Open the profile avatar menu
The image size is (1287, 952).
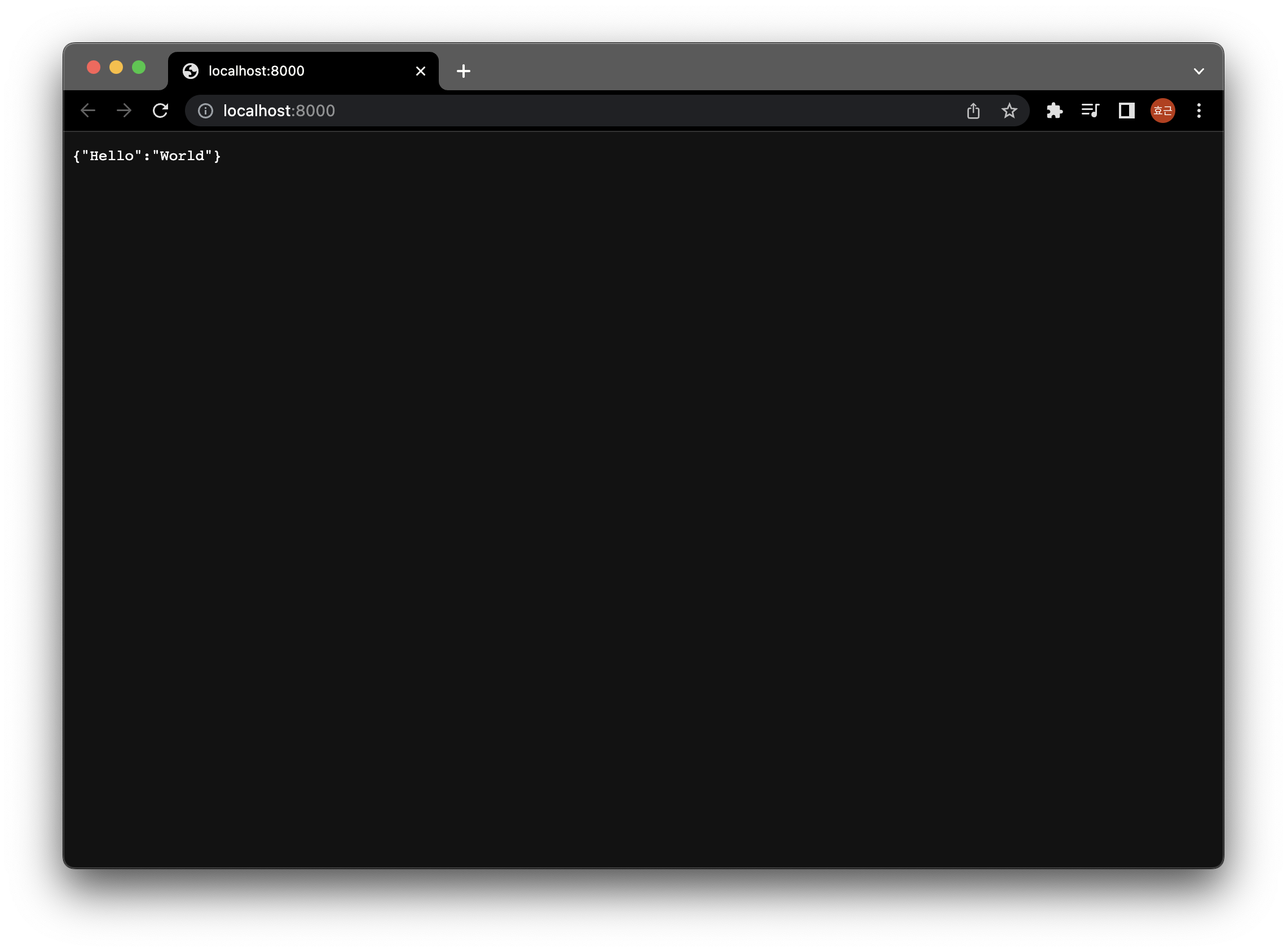(x=1162, y=111)
